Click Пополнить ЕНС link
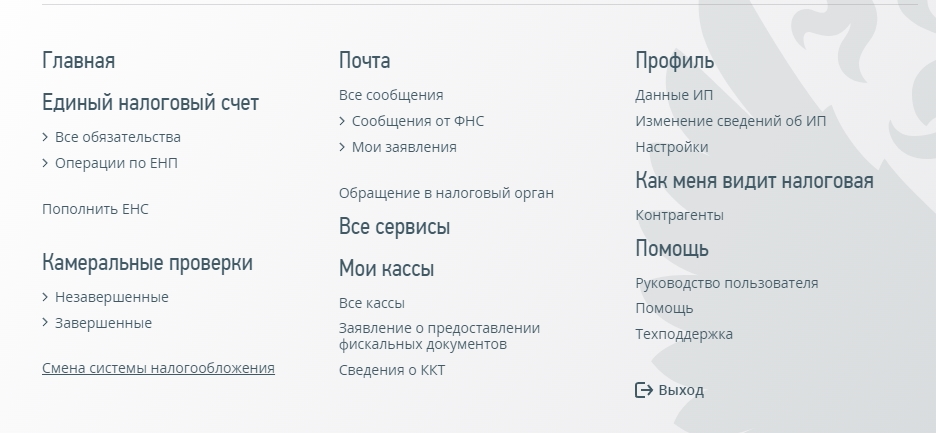Viewport: 936px width, 433px height. (x=95, y=209)
